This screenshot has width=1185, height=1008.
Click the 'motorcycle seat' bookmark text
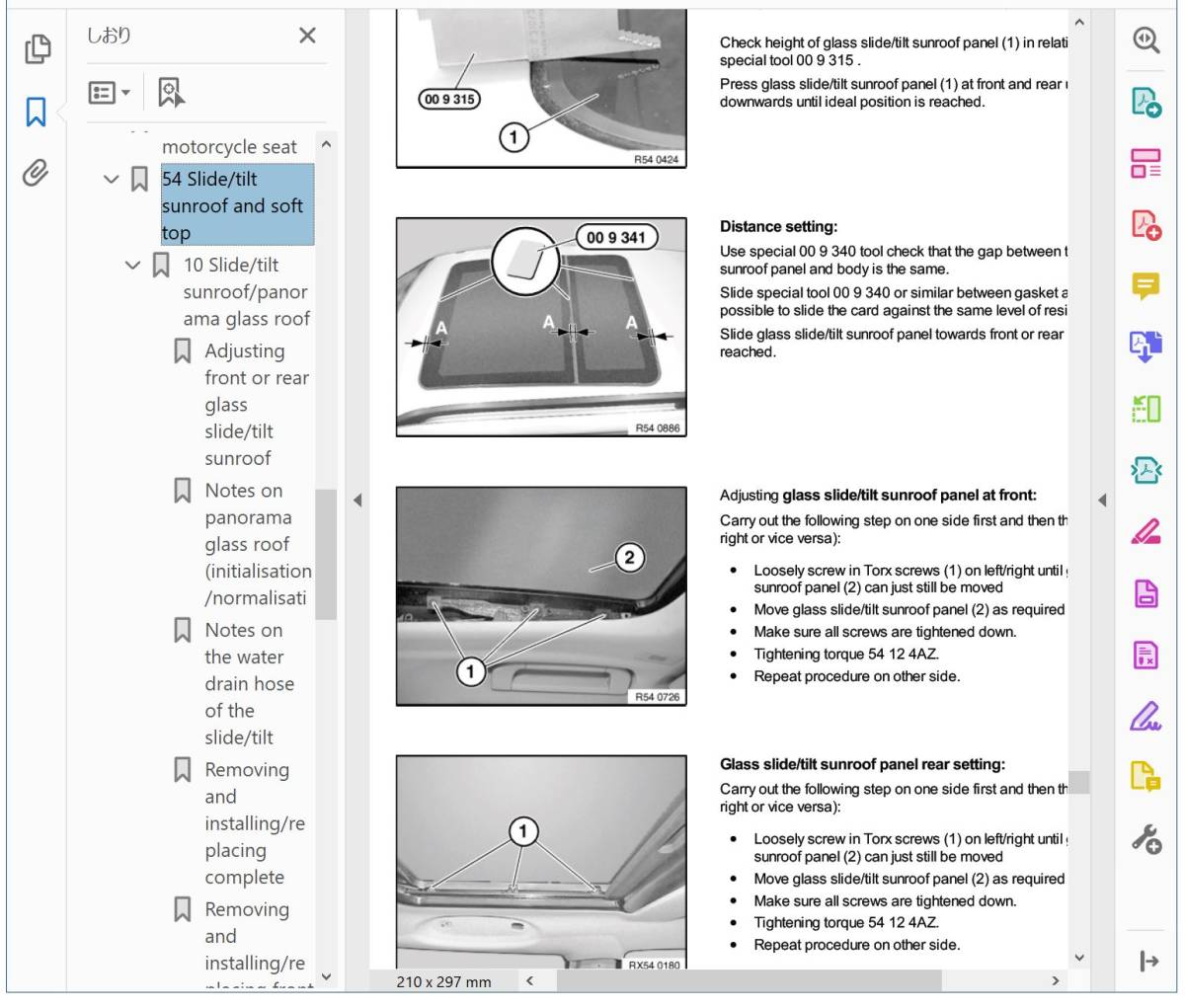coord(229,147)
